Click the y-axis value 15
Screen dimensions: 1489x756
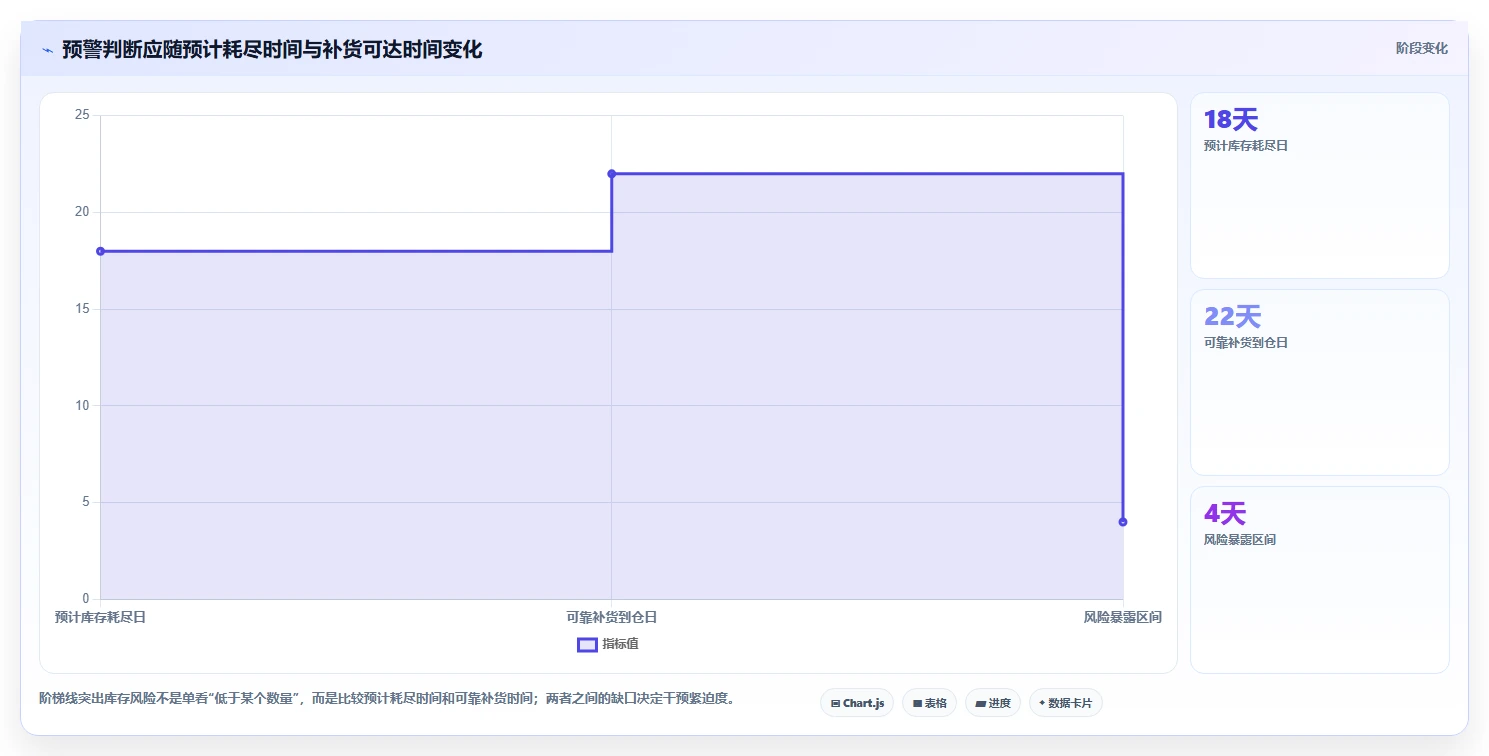pyautogui.click(x=83, y=309)
